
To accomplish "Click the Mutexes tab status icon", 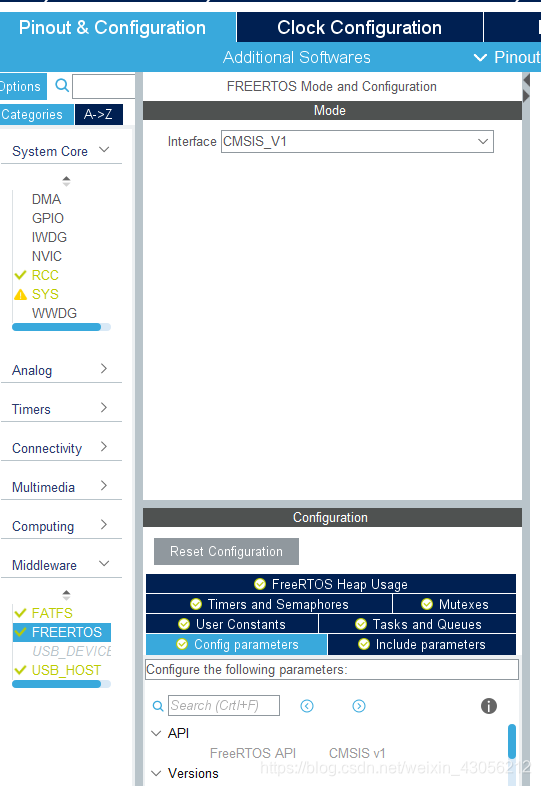I will 427,604.
